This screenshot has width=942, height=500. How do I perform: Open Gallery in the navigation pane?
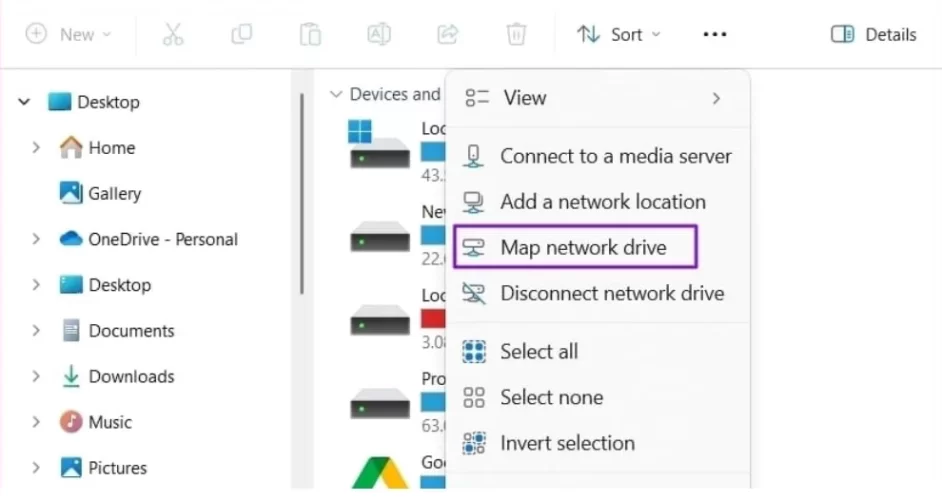click(x=114, y=193)
